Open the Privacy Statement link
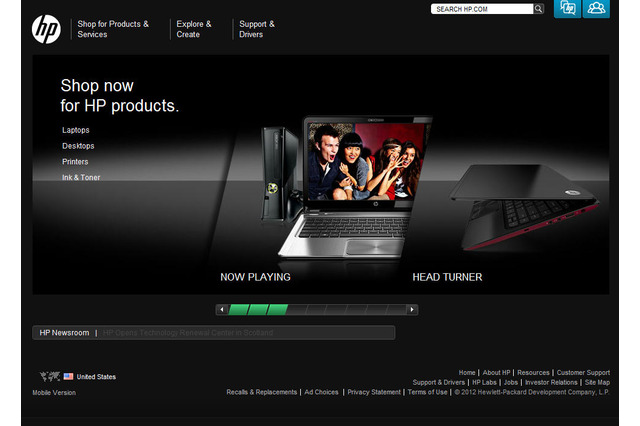Image resolution: width=640 pixels, height=426 pixels. click(x=374, y=392)
